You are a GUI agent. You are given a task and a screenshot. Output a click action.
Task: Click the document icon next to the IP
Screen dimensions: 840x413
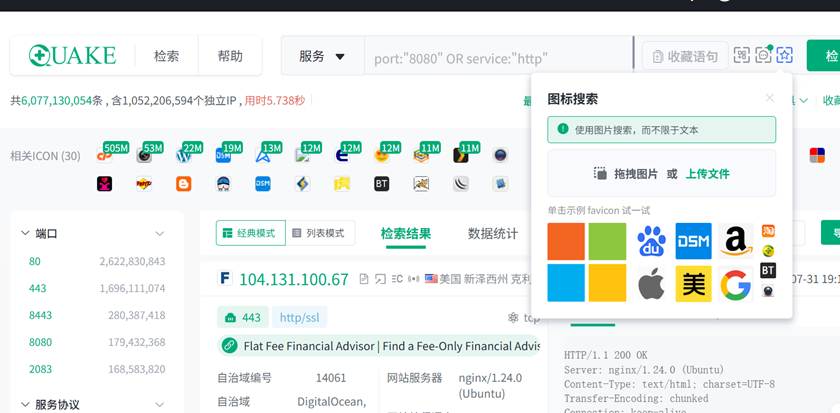click(364, 279)
